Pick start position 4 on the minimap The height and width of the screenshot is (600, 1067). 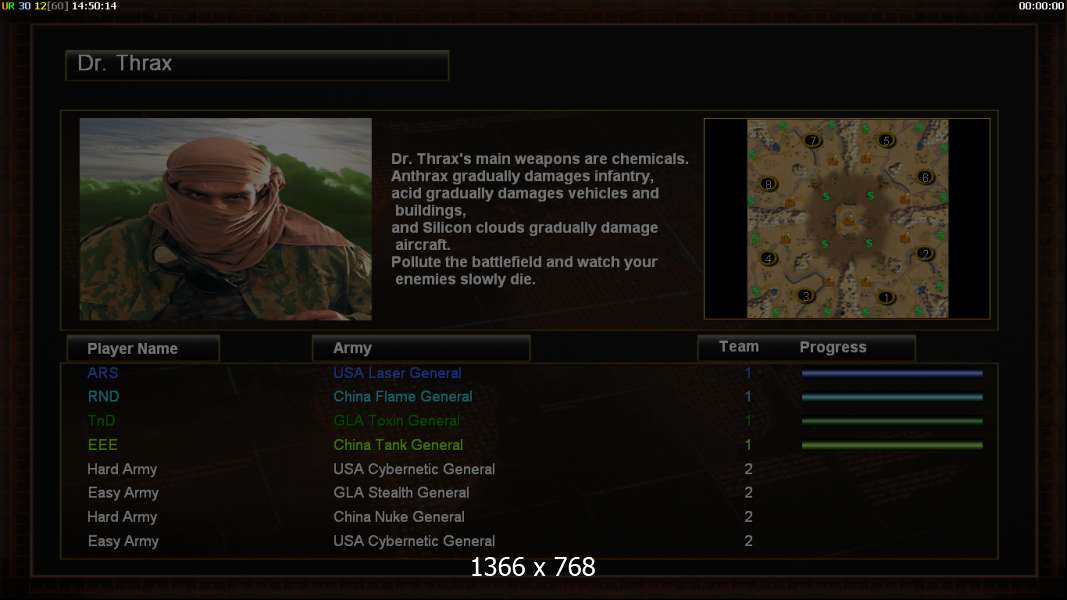[769, 259]
